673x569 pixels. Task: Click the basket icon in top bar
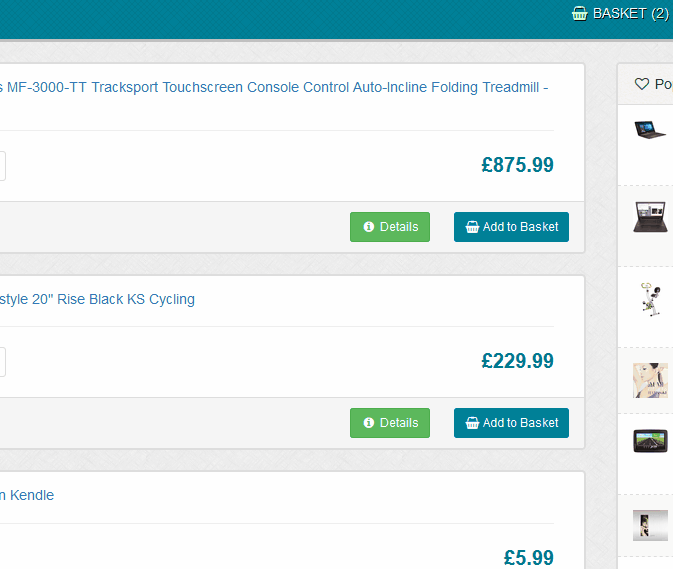pos(579,14)
